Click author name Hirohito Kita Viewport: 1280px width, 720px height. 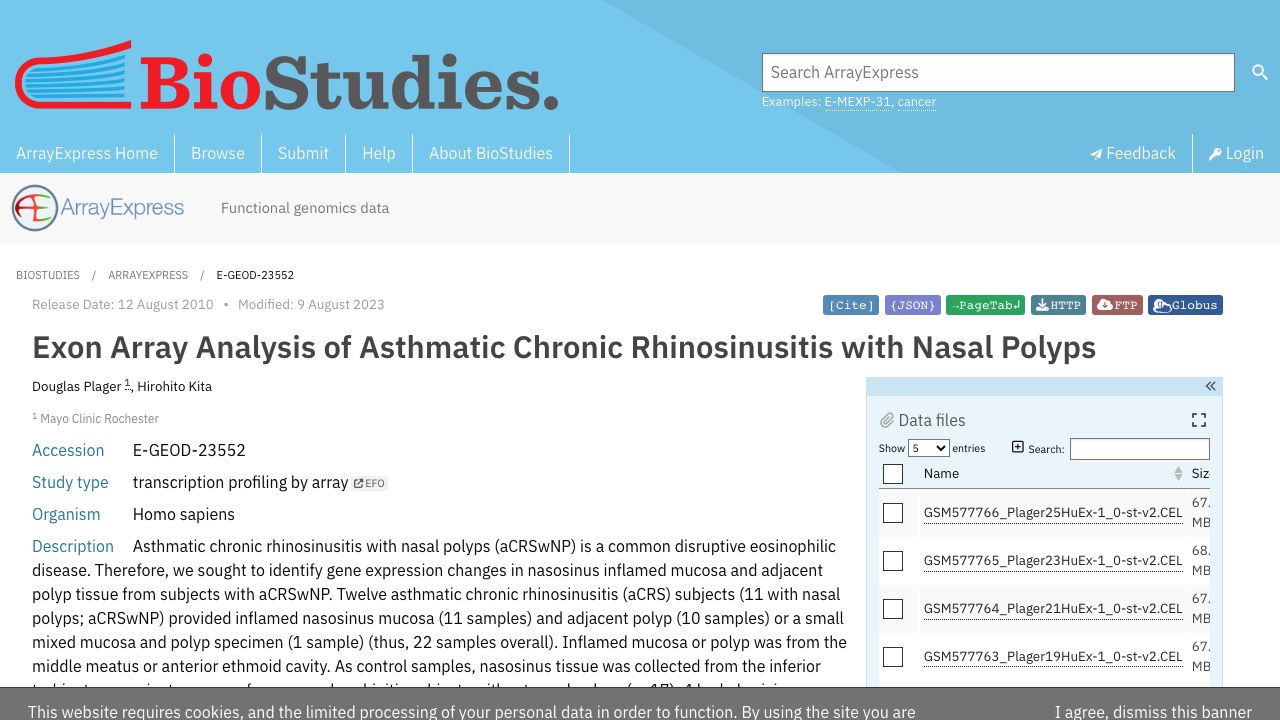[174, 387]
